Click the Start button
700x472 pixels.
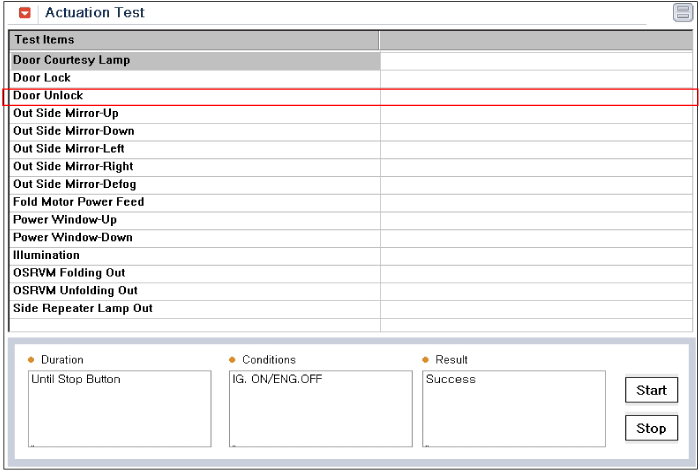pos(651,390)
